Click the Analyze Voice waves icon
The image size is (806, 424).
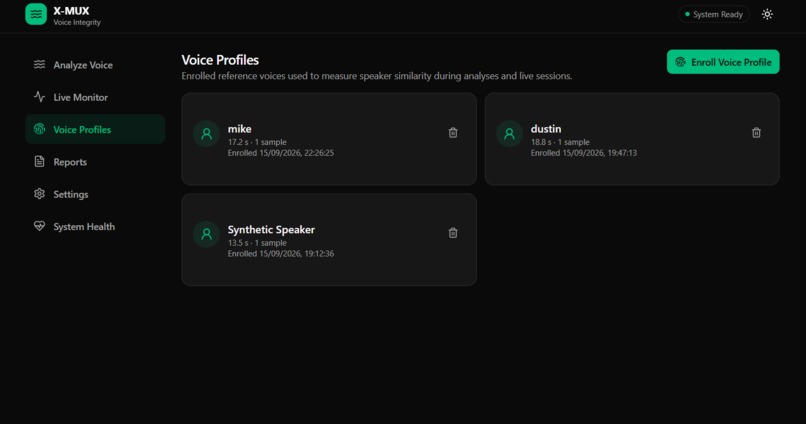pyautogui.click(x=40, y=64)
